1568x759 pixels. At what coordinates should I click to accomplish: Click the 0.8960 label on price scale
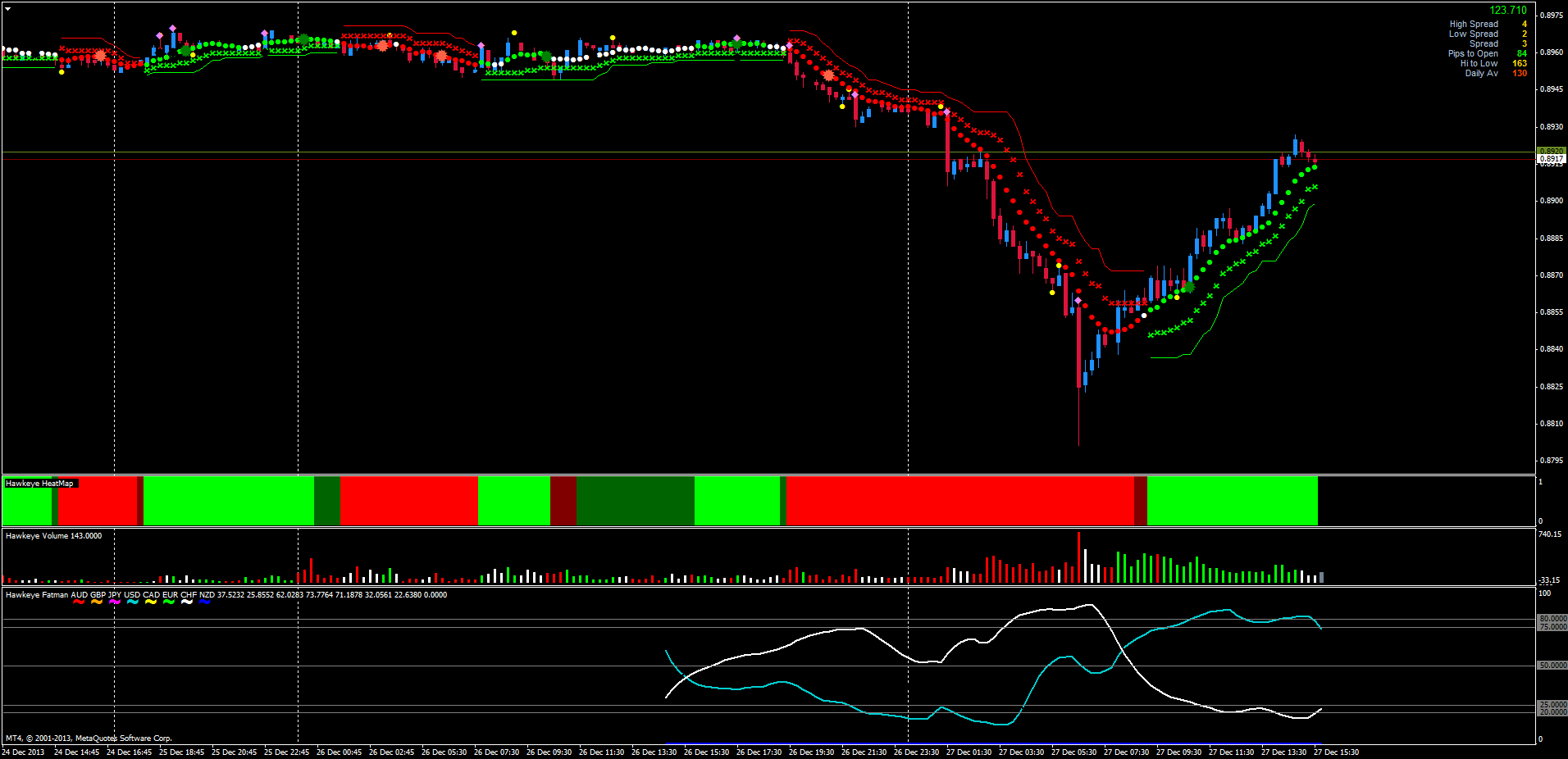(1551, 52)
